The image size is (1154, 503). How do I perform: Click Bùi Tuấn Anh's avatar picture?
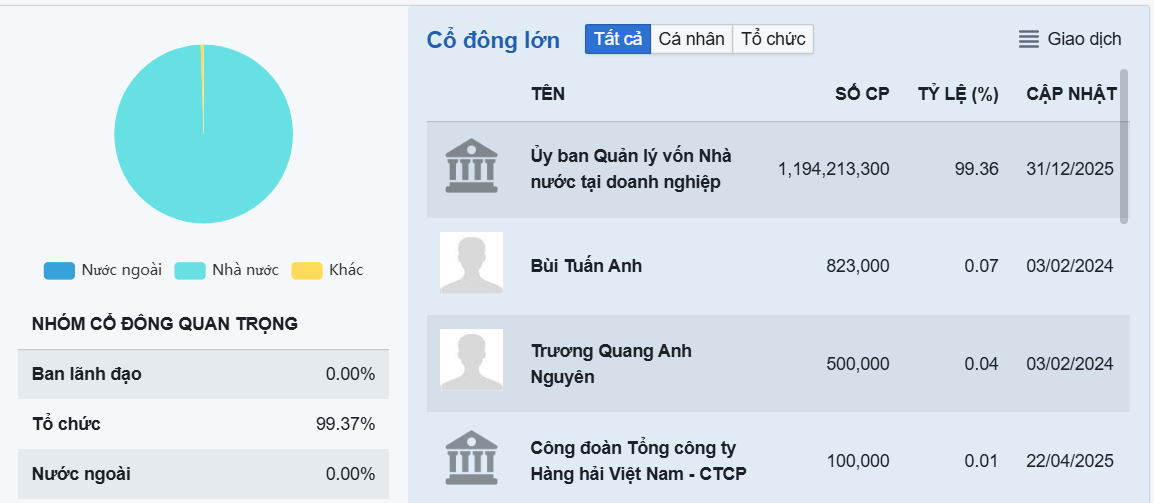tap(471, 263)
